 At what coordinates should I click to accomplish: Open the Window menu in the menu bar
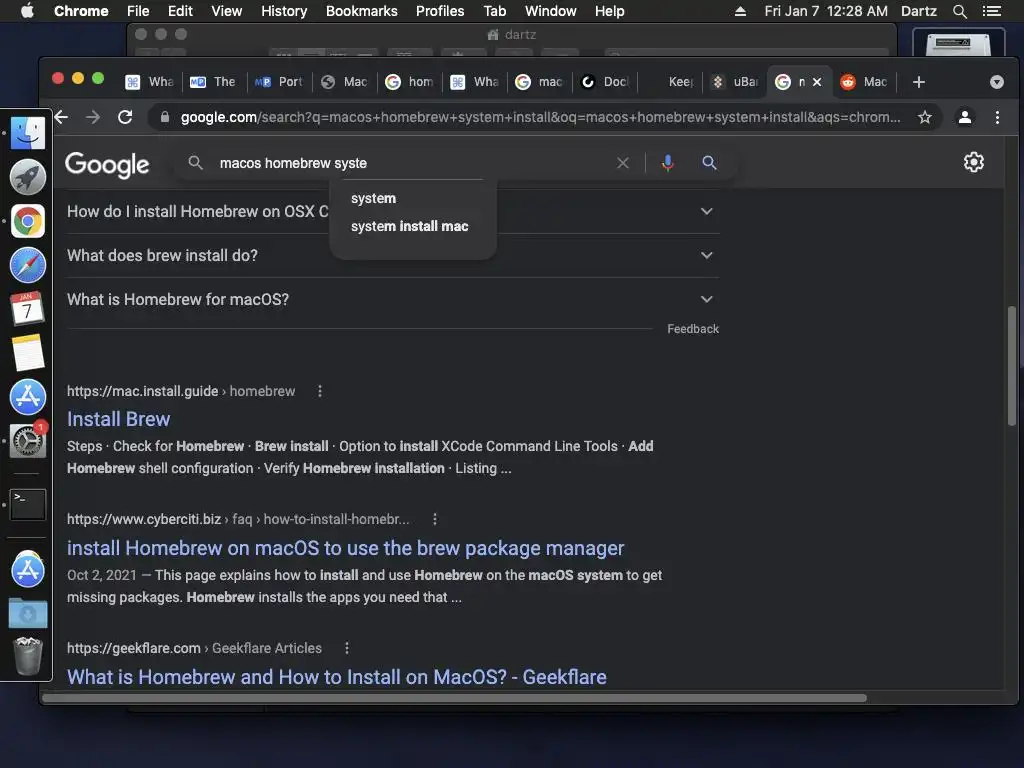(551, 11)
